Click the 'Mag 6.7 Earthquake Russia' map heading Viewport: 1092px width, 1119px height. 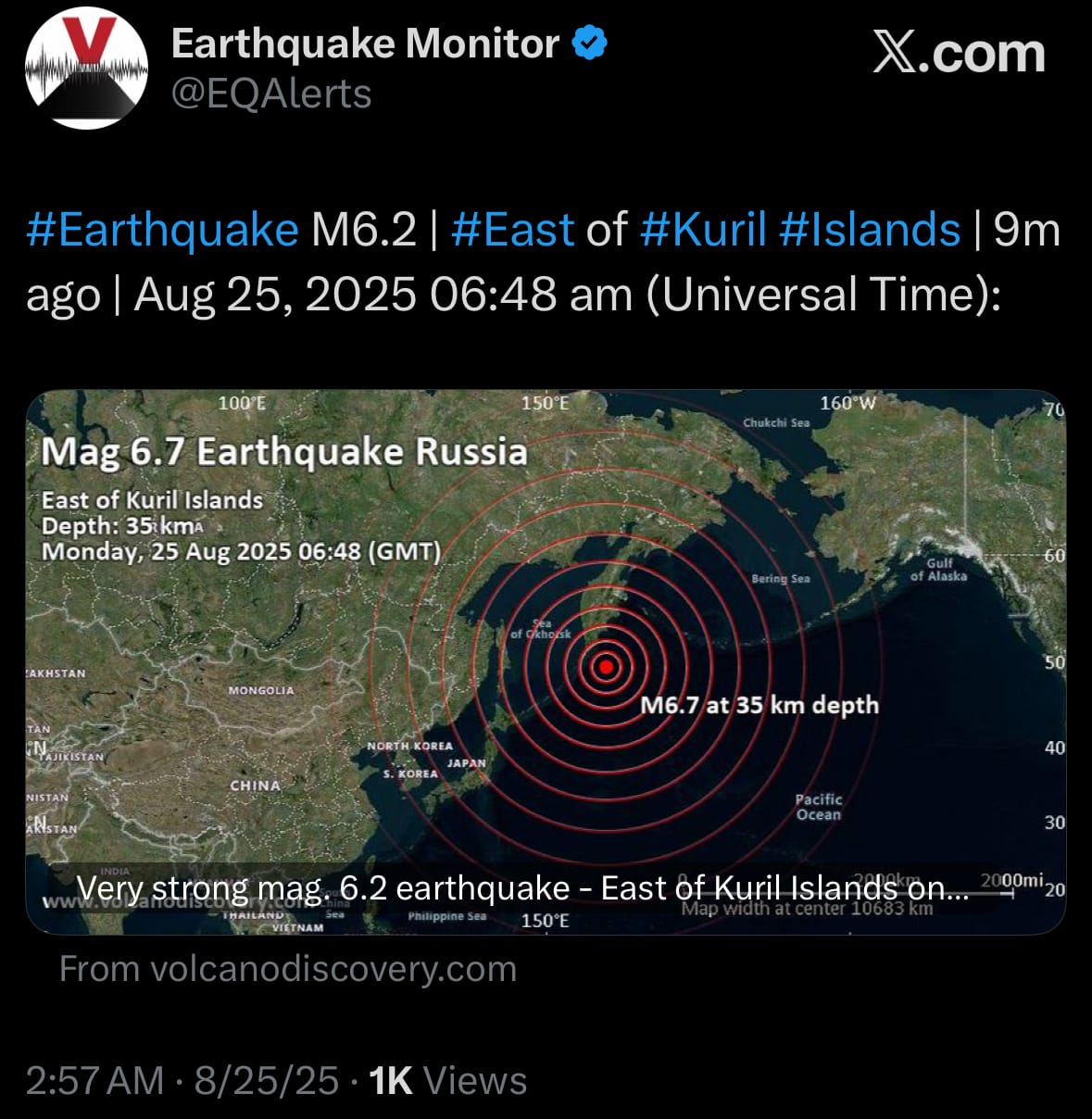click(x=284, y=452)
